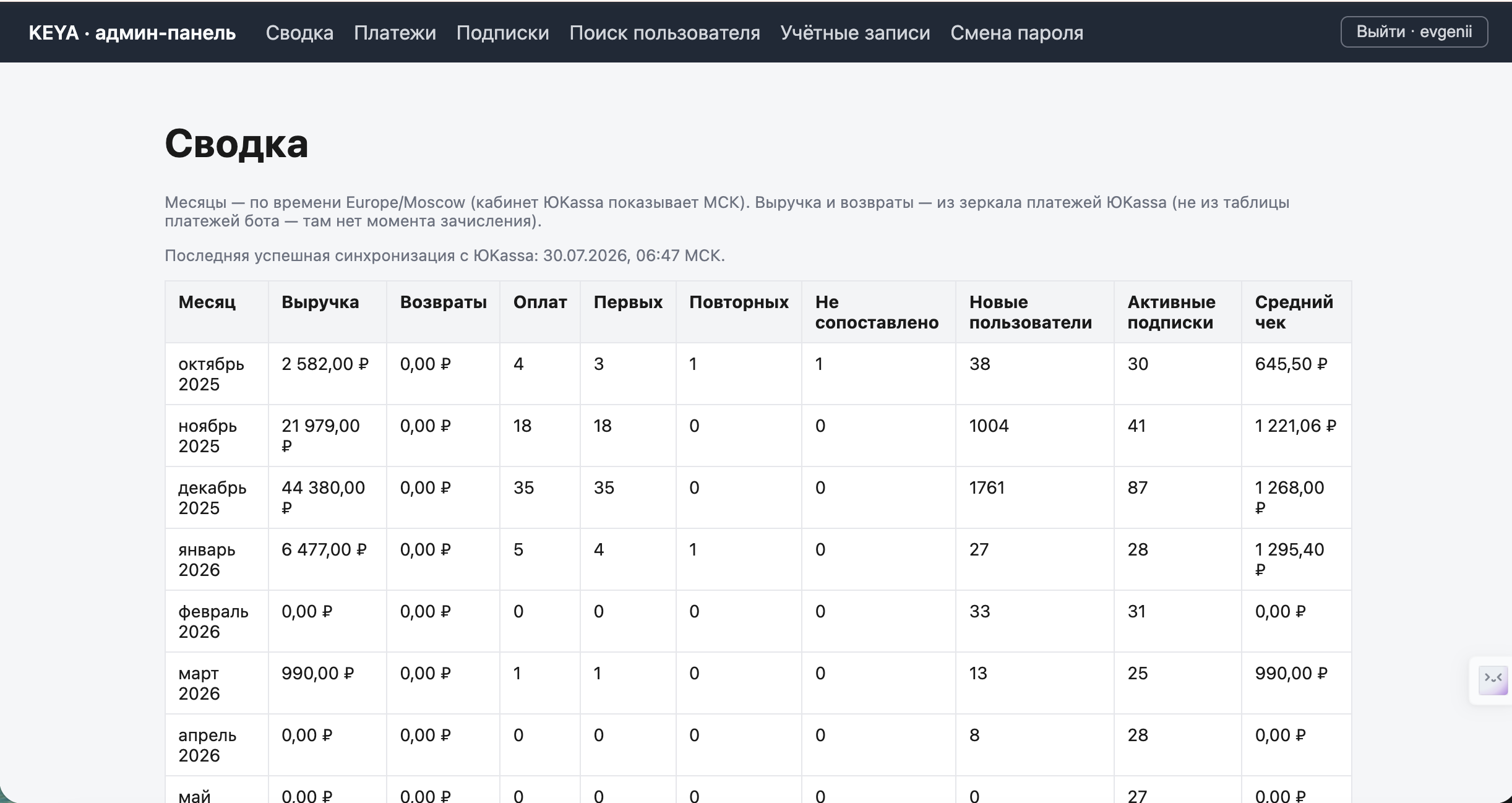Select new users value 8 for апрель 2026
Viewport: 1512px width, 803px height.
point(974,735)
